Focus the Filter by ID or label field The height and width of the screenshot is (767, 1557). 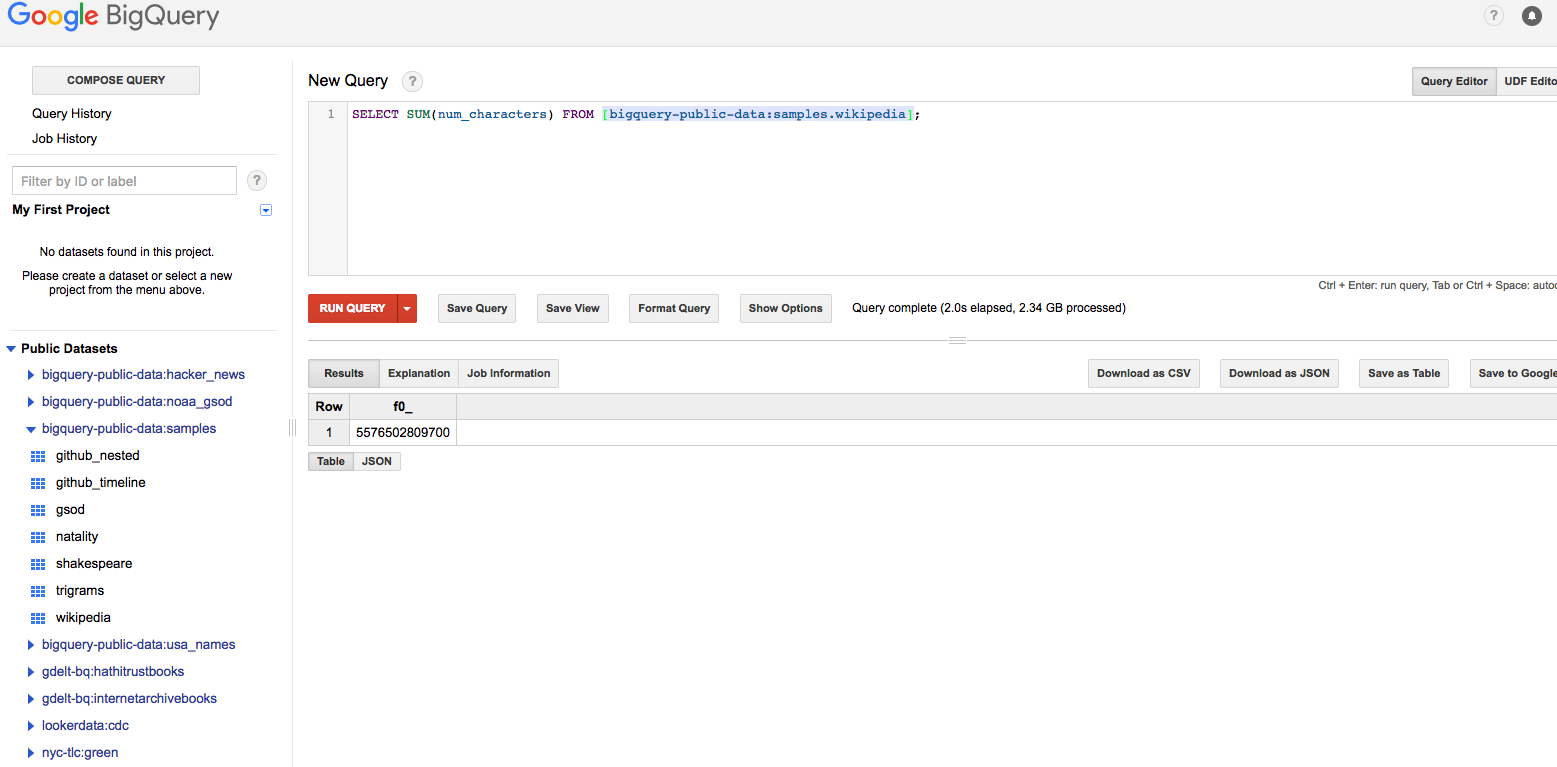pyautogui.click(x=124, y=181)
